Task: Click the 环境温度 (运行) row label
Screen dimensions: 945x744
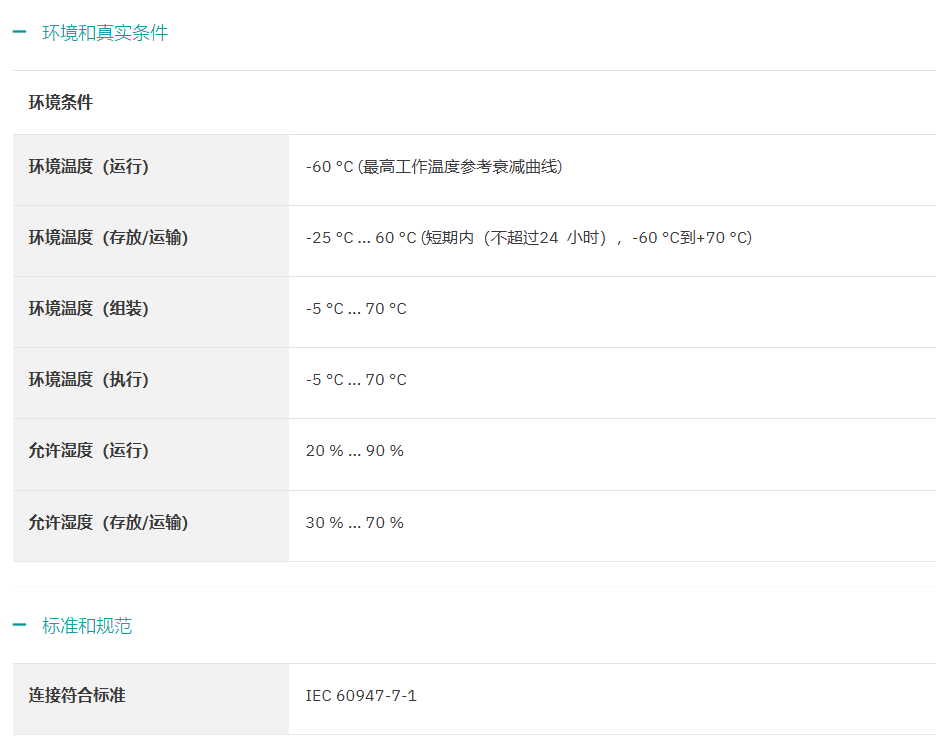Action: 89,166
